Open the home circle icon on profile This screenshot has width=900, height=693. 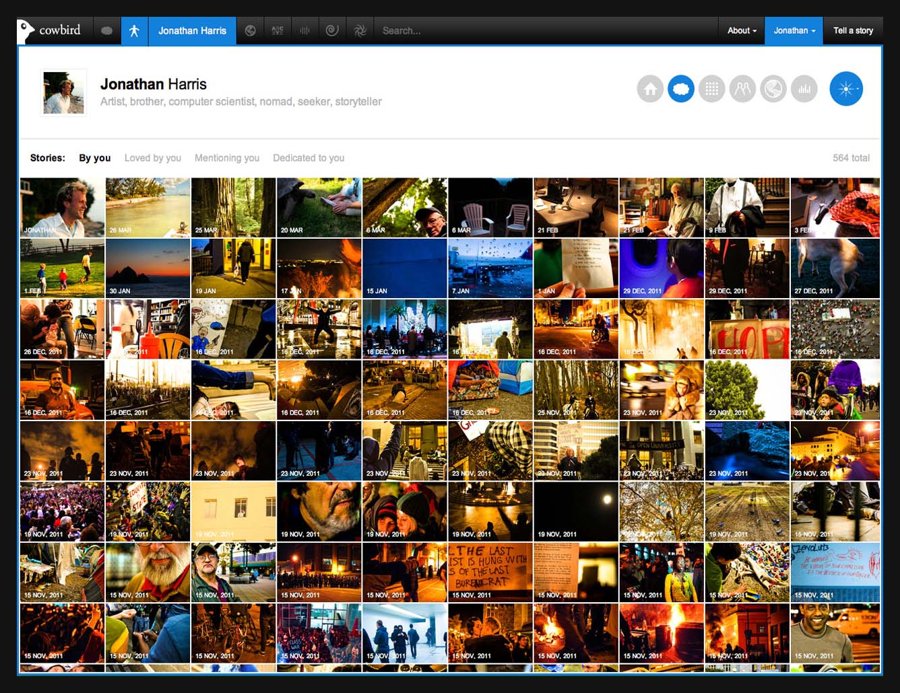650,89
